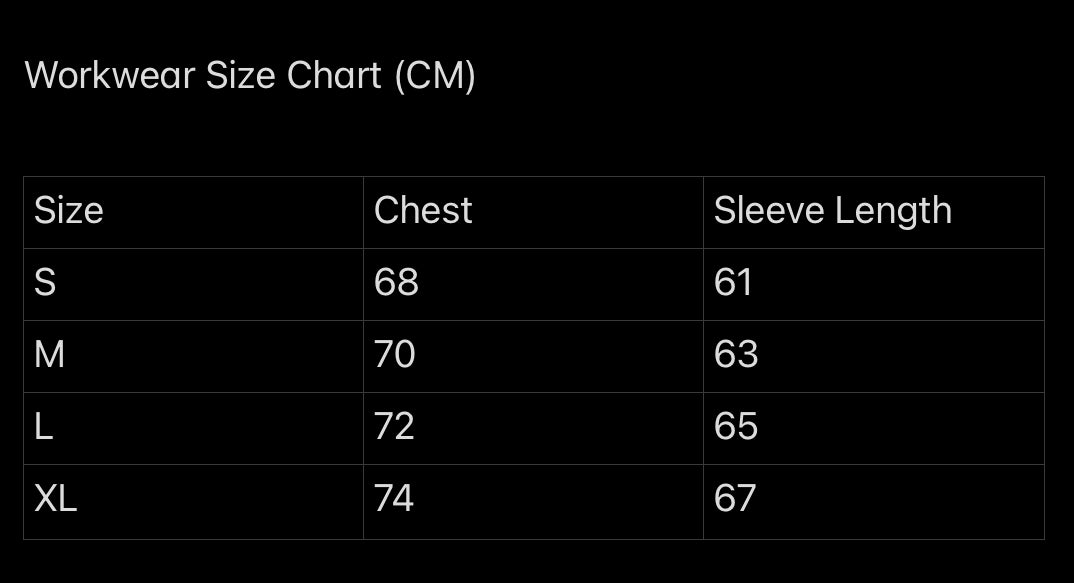Click the sleeve length value 67

click(735, 498)
